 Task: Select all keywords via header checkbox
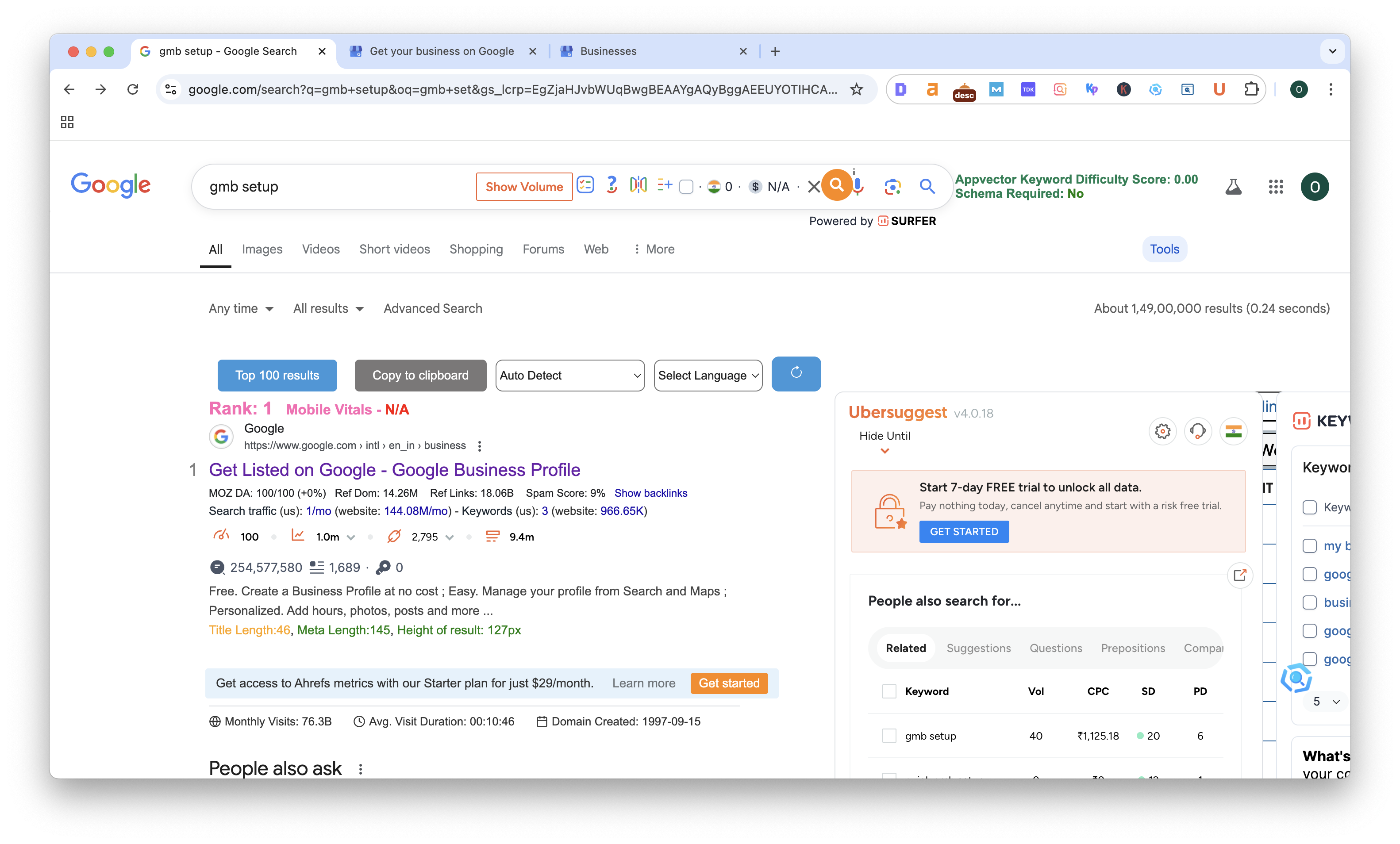[888, 691]
